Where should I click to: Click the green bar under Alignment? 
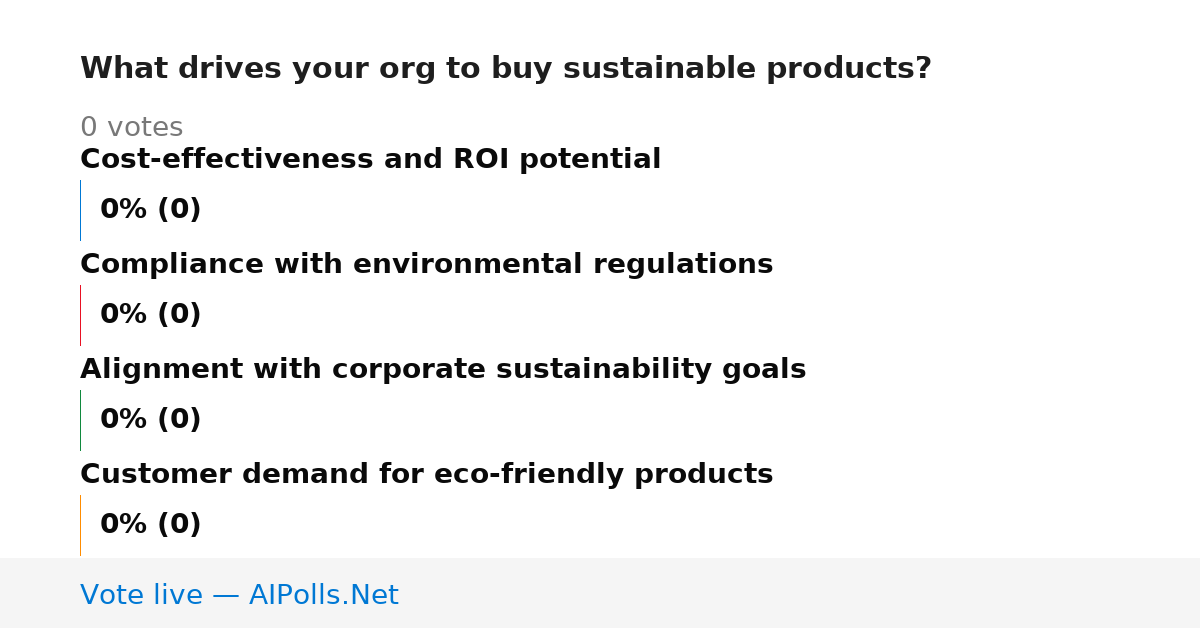point(80,420)
